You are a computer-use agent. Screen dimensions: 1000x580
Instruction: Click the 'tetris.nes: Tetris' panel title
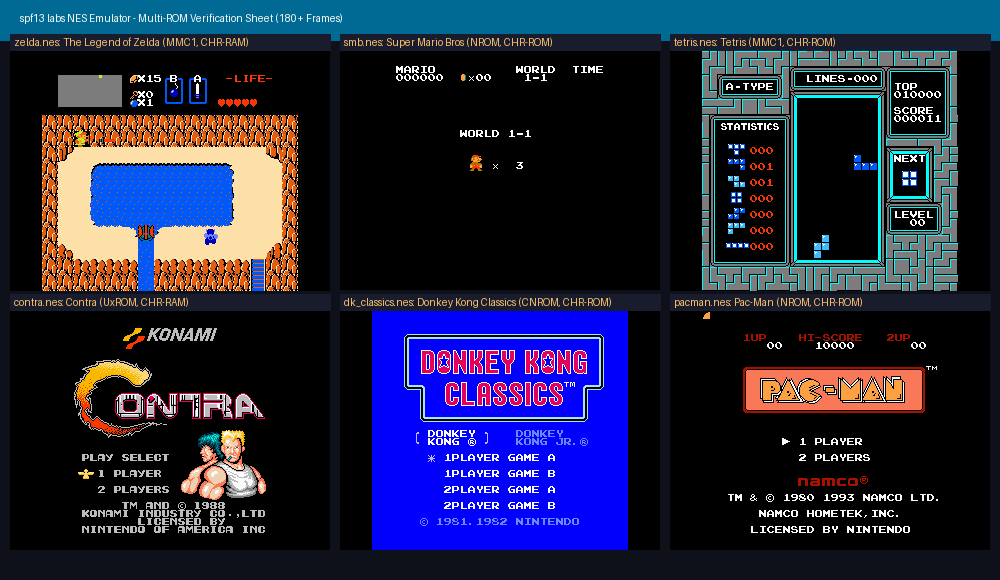[754, 43]
